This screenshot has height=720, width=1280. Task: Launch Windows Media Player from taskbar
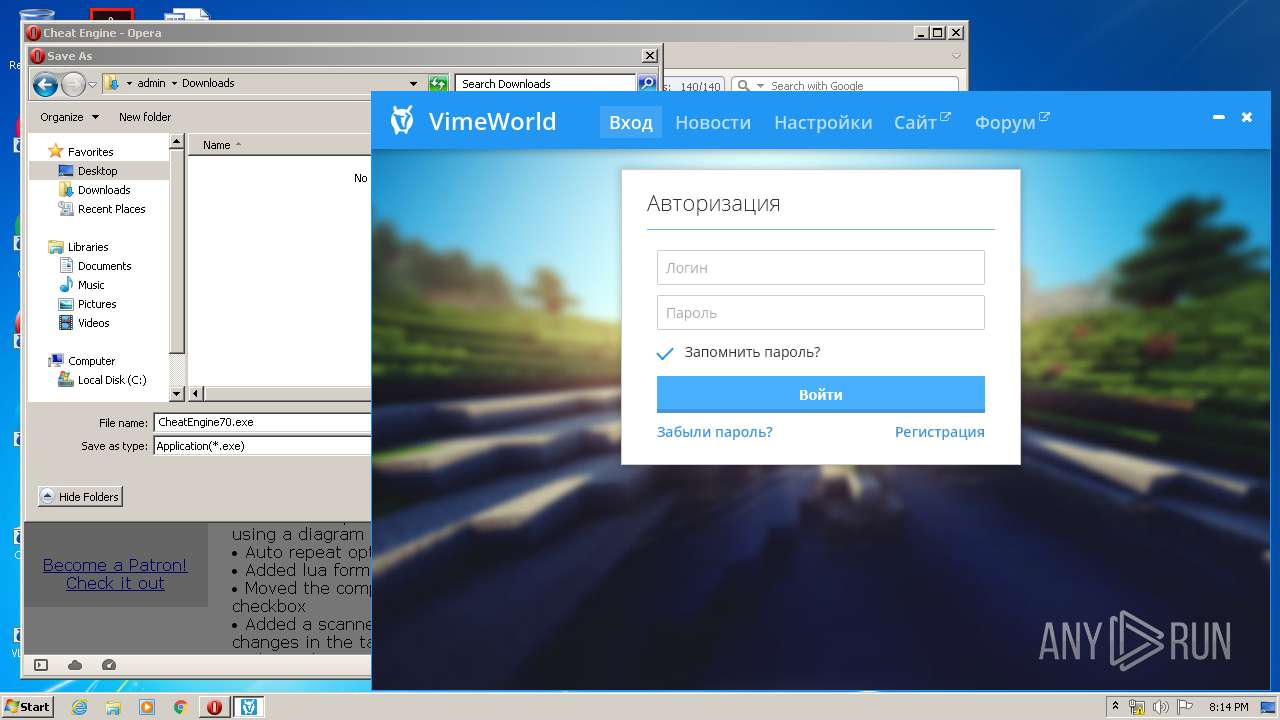(x=147, y=707)
